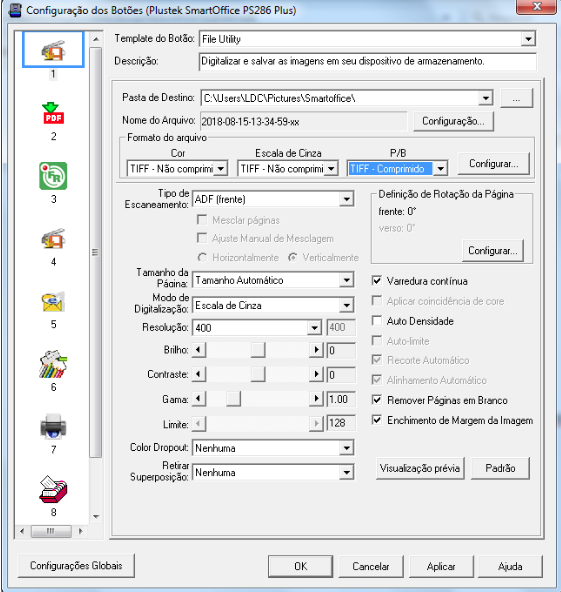Click Contraste slider left arrow

point(198,374)
